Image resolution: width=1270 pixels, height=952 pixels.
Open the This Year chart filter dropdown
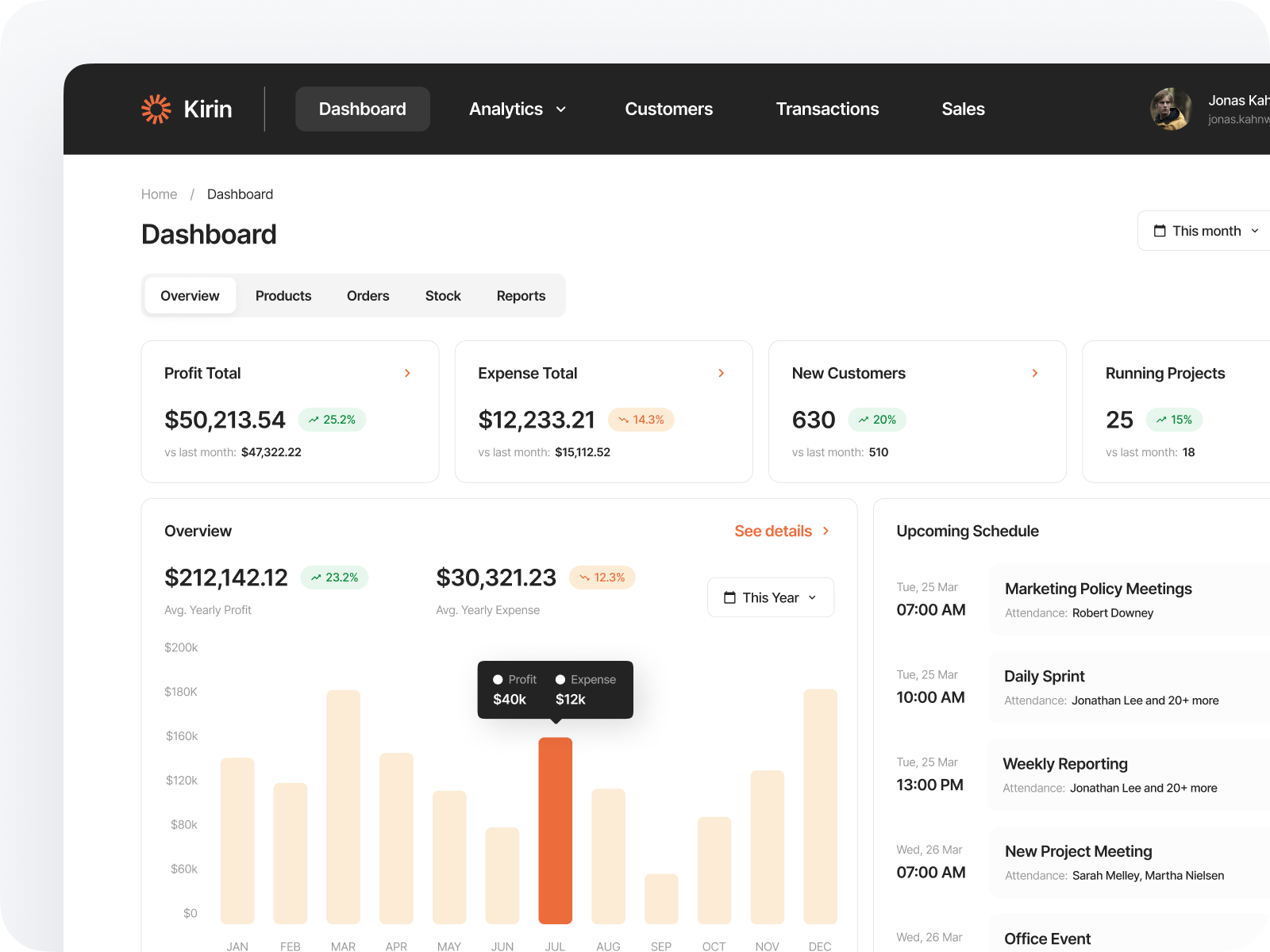click(x=770, y=597)
